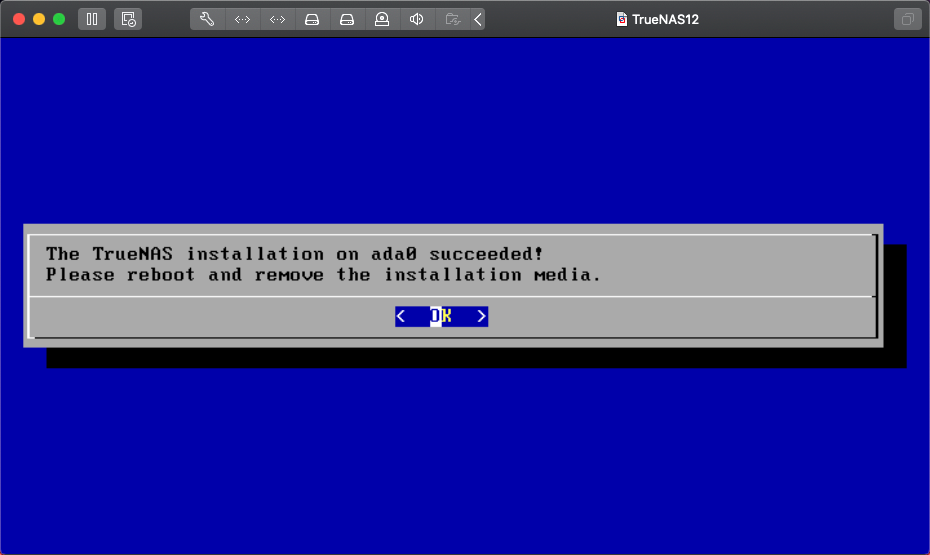This screenshot has width=930, height=555.
Task: Click the TrueNAS12 window title
Action: pyautogui.click(x=665, y=20)
